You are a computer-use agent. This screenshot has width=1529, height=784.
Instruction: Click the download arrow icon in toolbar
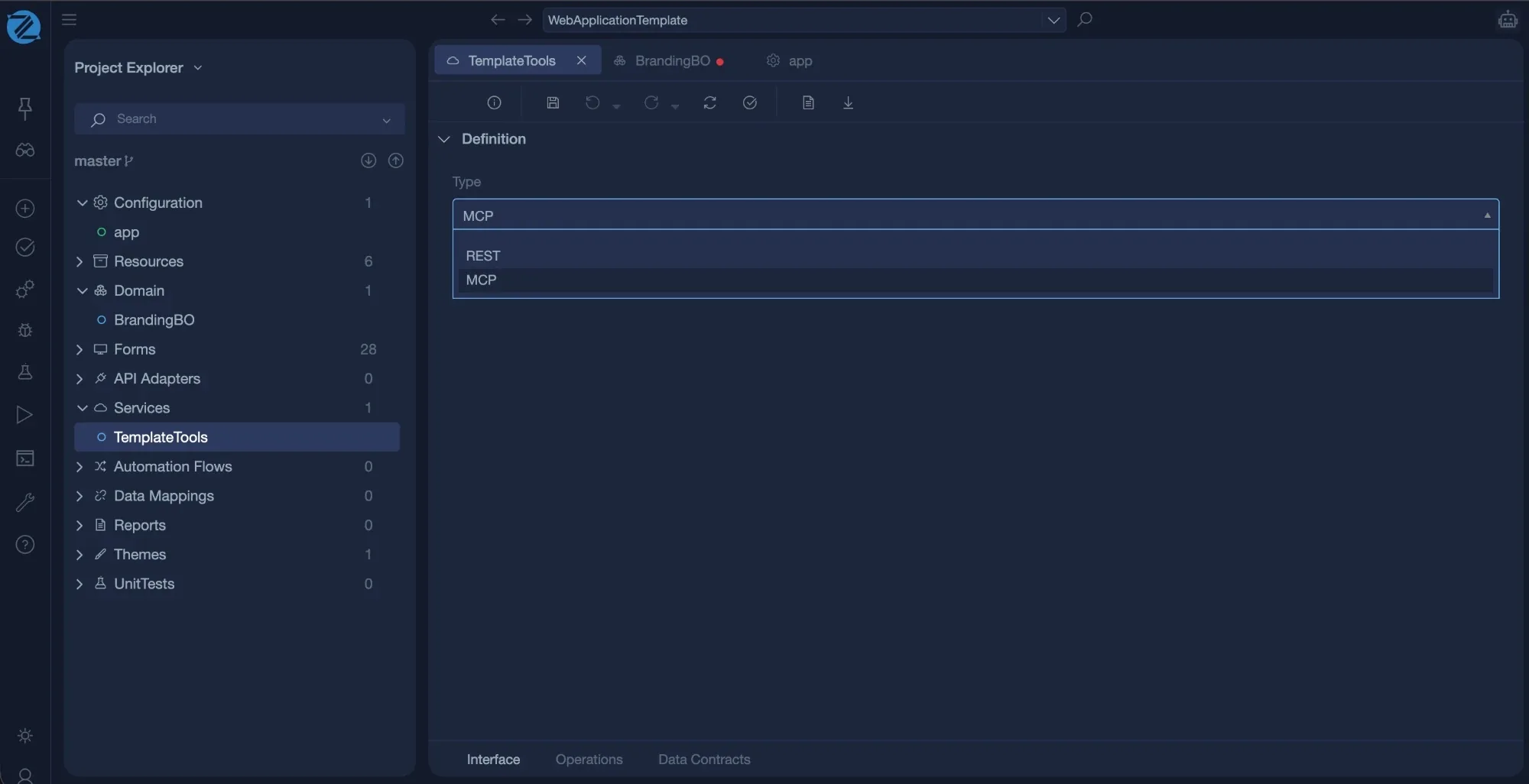848,102
